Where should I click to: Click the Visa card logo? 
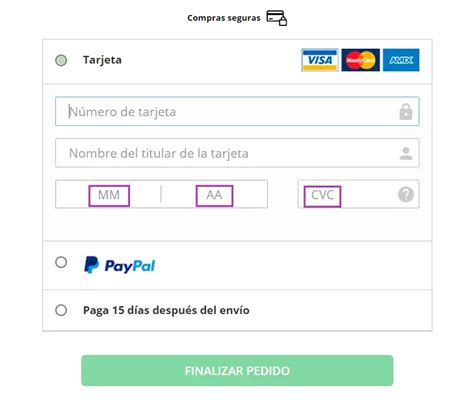[320, 60]
